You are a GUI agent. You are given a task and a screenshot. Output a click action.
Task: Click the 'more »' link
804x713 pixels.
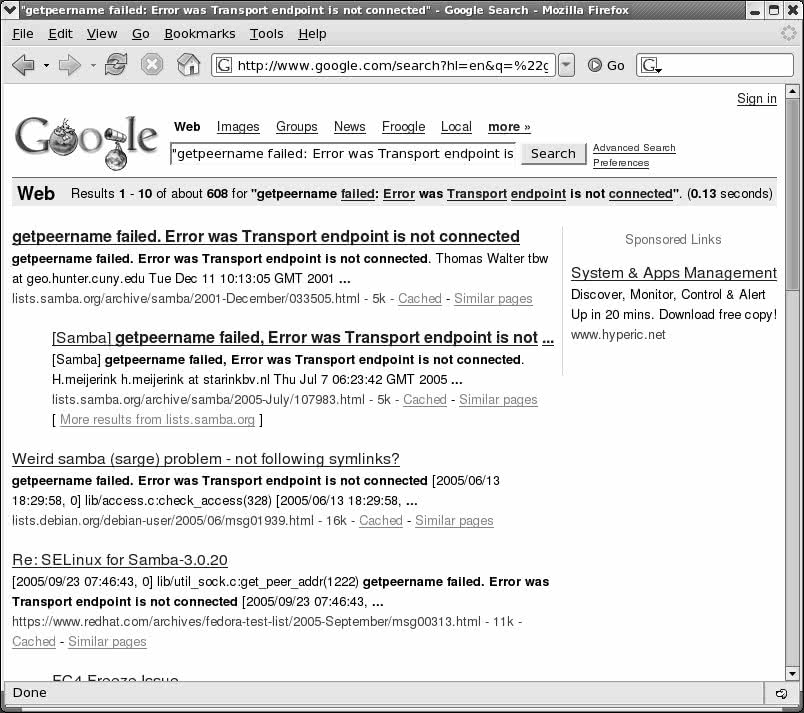point(509,127)
